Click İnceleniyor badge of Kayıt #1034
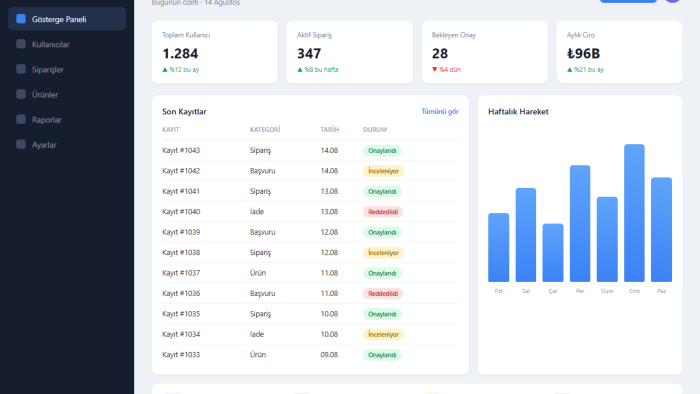Viewport: 700px width, 394px height. [x=383, y=334]
